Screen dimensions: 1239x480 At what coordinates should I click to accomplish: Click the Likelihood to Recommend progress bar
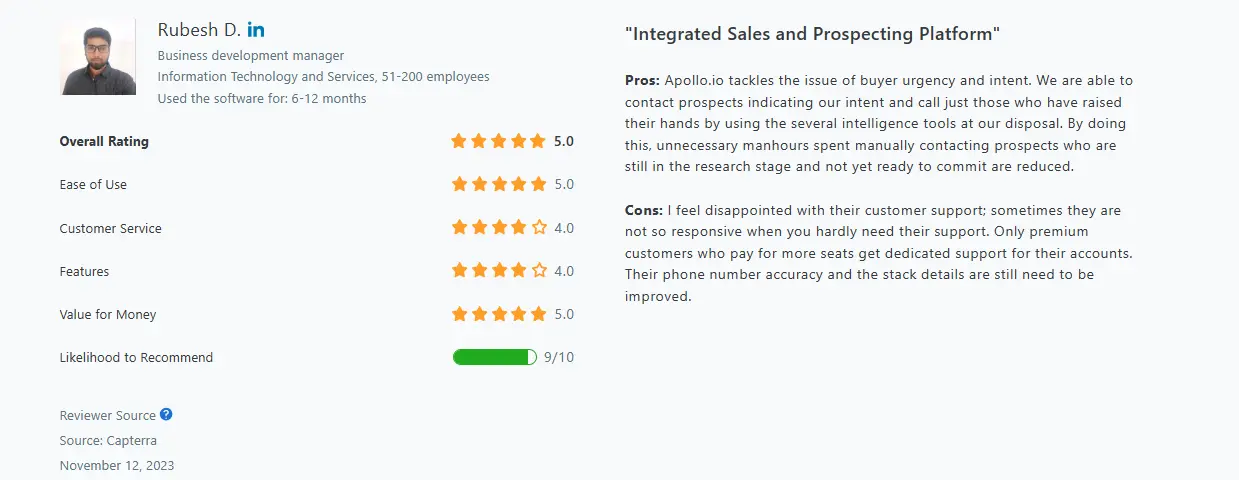tap(494, 357)
